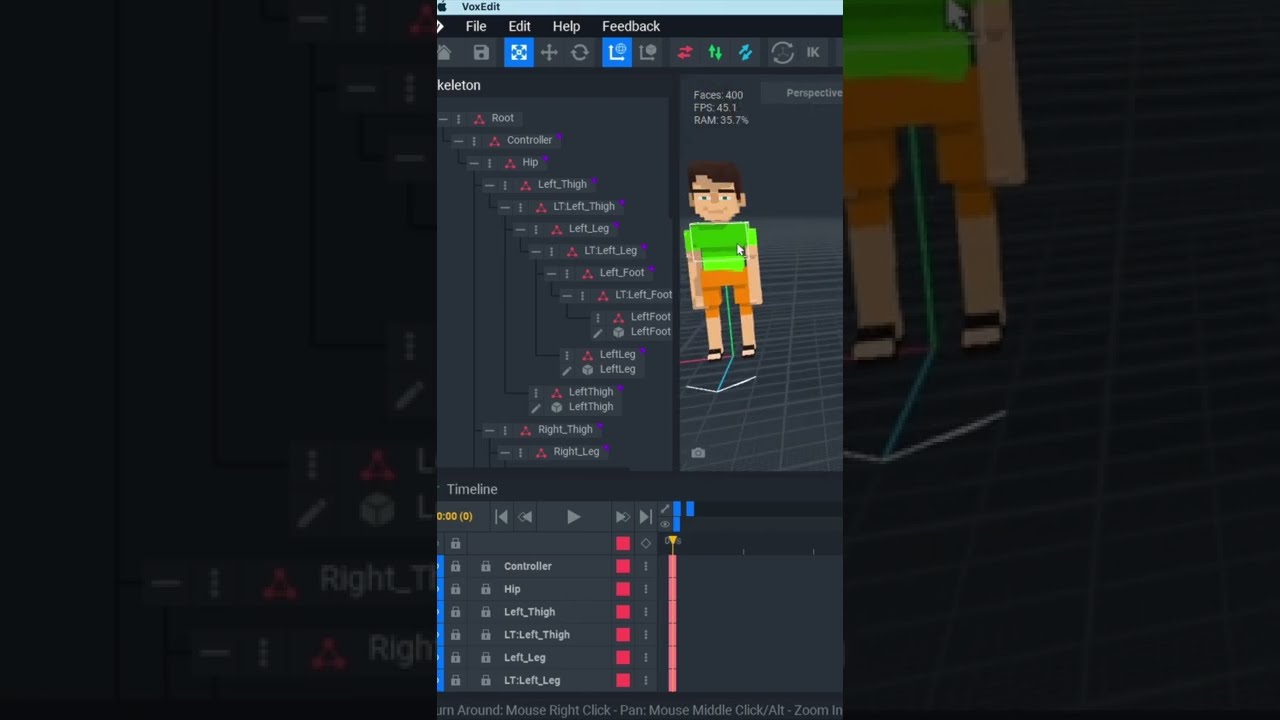Toggle lock on Hip timeline track
This screenshot has height=720, width=1280.
(485, 589)
